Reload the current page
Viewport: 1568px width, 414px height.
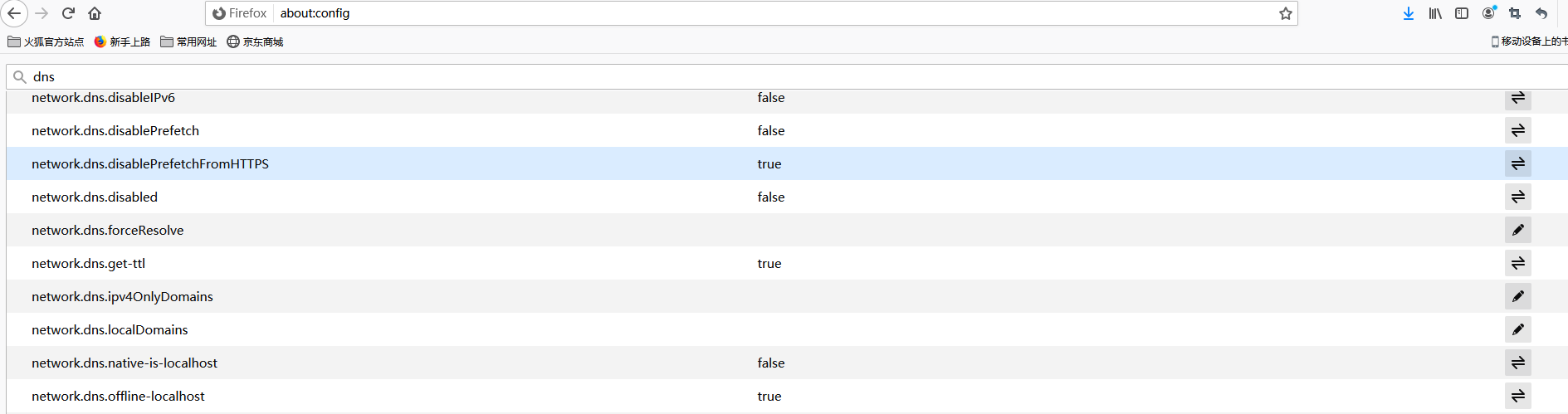[69, 13]
